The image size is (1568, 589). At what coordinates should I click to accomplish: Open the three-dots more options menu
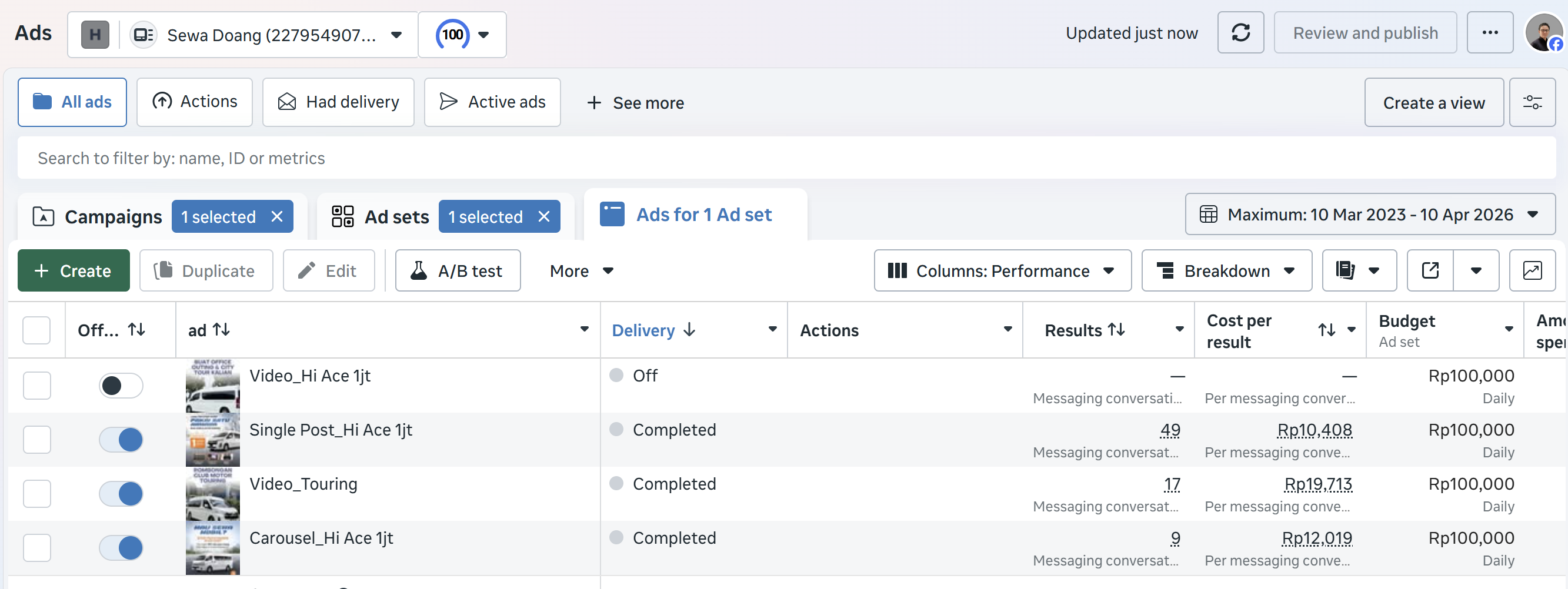[x=1489, y=33]
